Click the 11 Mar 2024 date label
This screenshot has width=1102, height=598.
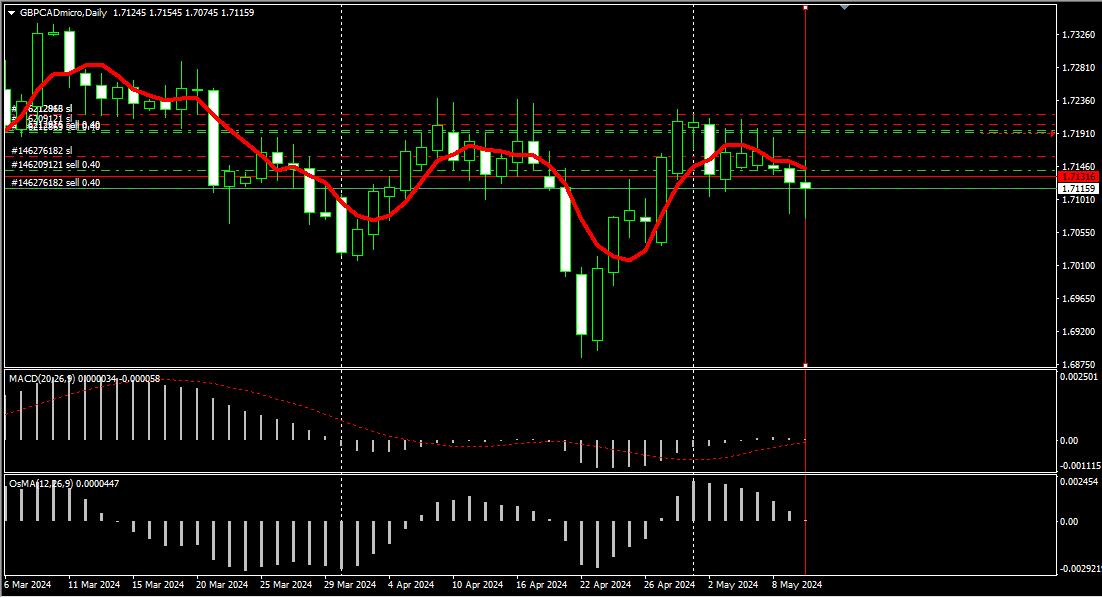[x=94, y=585]
